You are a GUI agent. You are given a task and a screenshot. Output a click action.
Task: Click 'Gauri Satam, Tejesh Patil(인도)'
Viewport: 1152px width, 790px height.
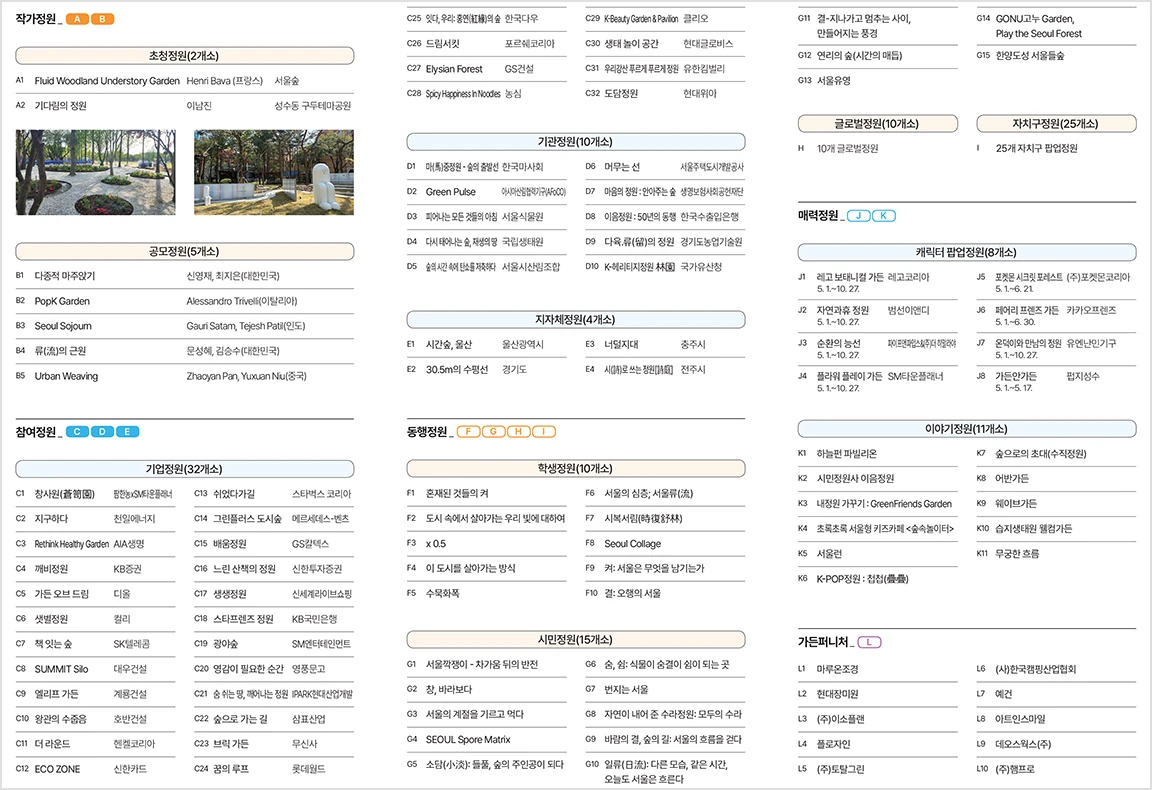click(245, 326)
